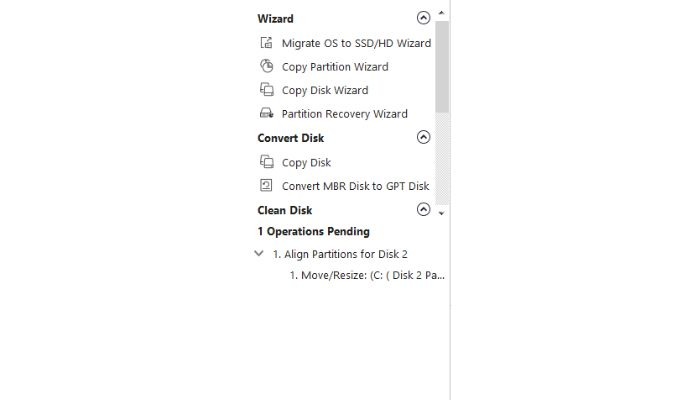Open Partition Recovery Wizard
This screenshot has width=700, height=400.
point(344,114)
